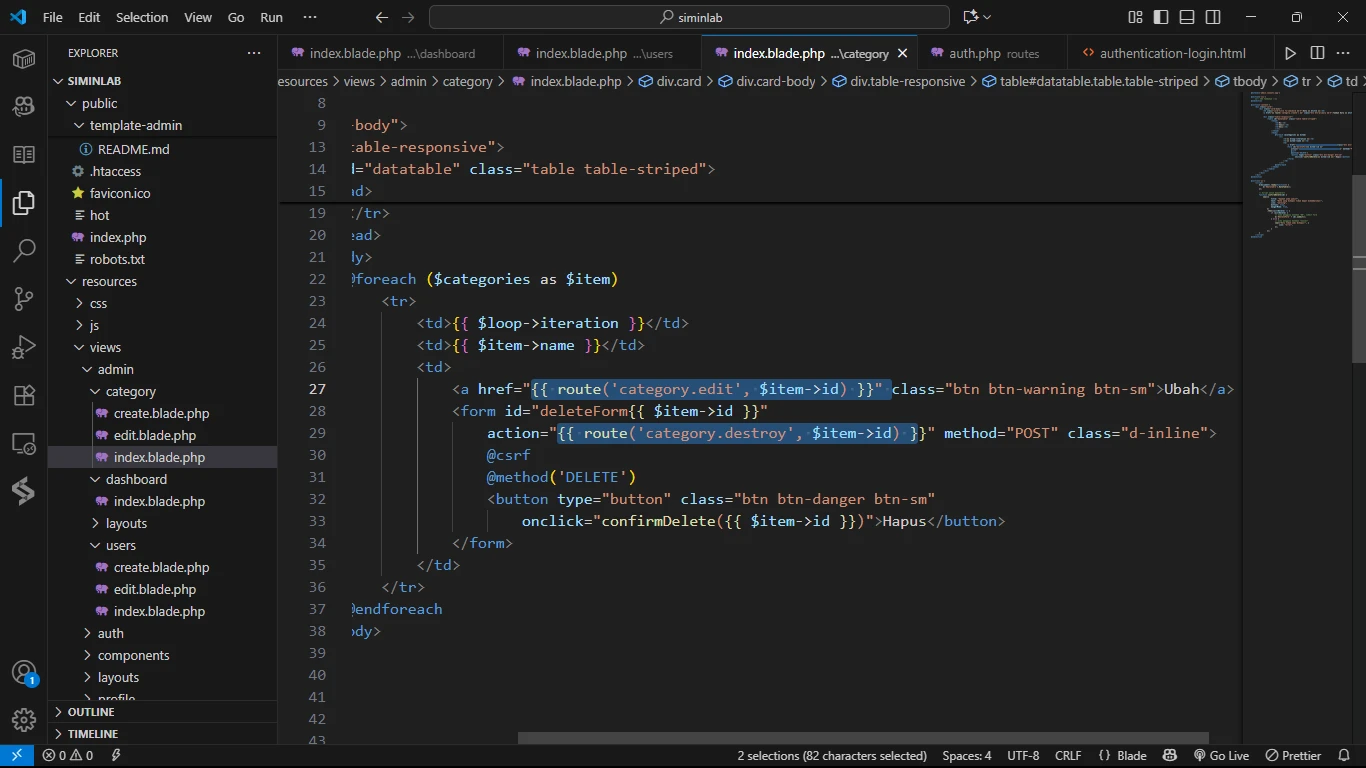Open Remote Explorer in activity bar

point(24,443)
